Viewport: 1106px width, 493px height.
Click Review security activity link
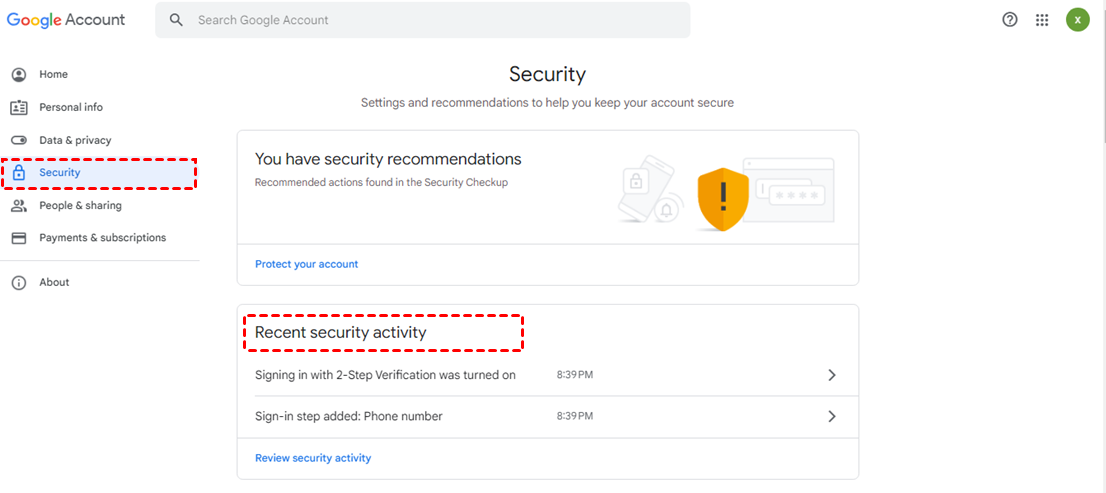[312, 458]
